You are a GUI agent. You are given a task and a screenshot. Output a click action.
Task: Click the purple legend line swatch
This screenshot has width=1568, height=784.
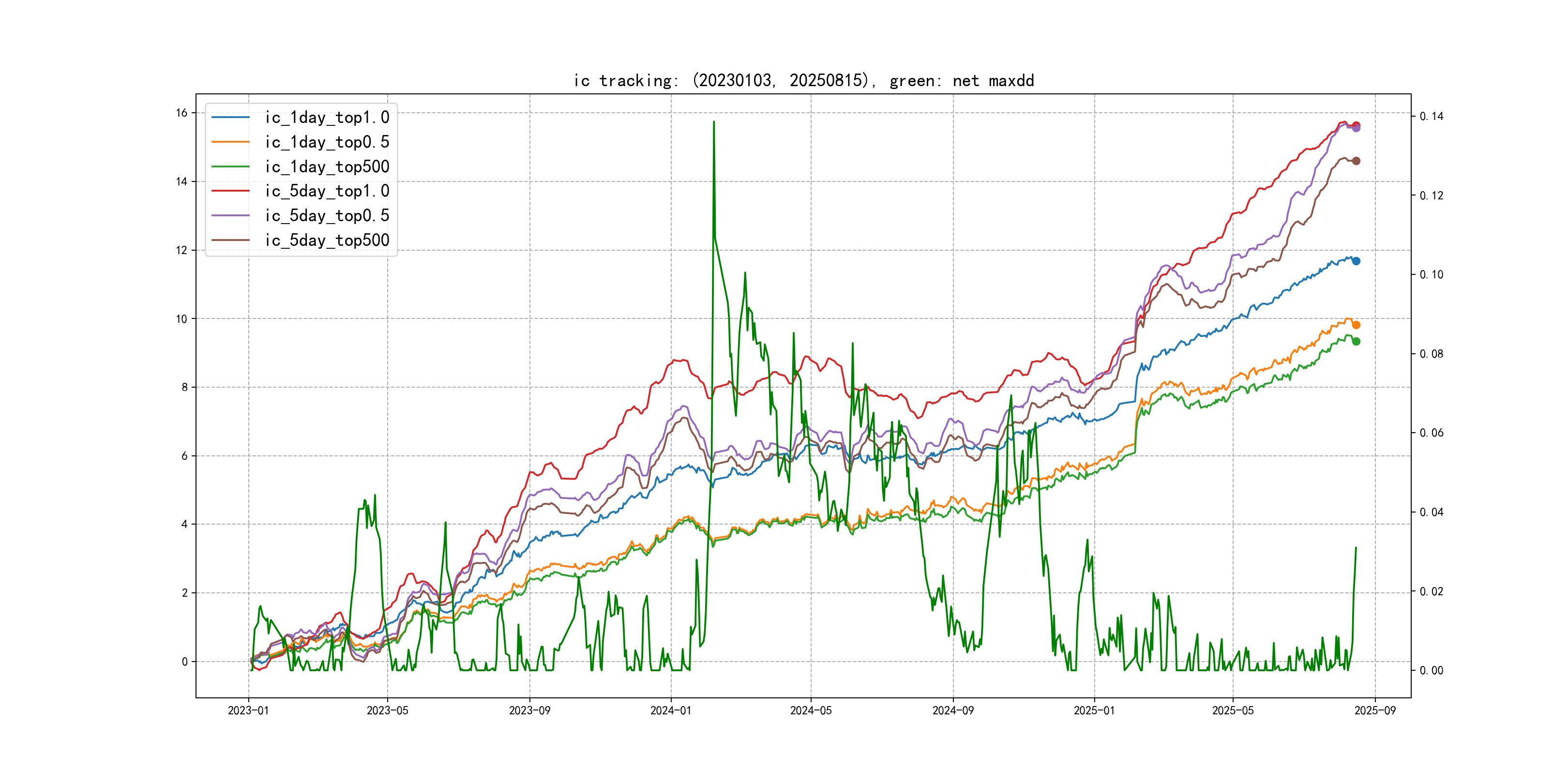pyautogui.click(x=230, y=215)
